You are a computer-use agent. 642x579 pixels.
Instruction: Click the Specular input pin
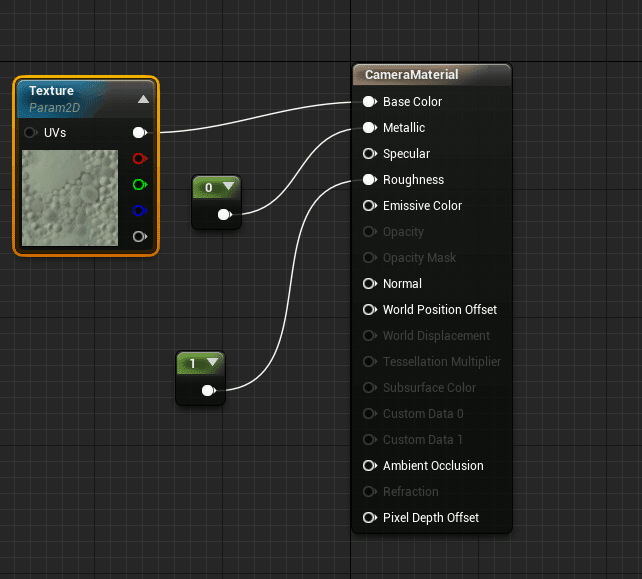tap(370, 154)
